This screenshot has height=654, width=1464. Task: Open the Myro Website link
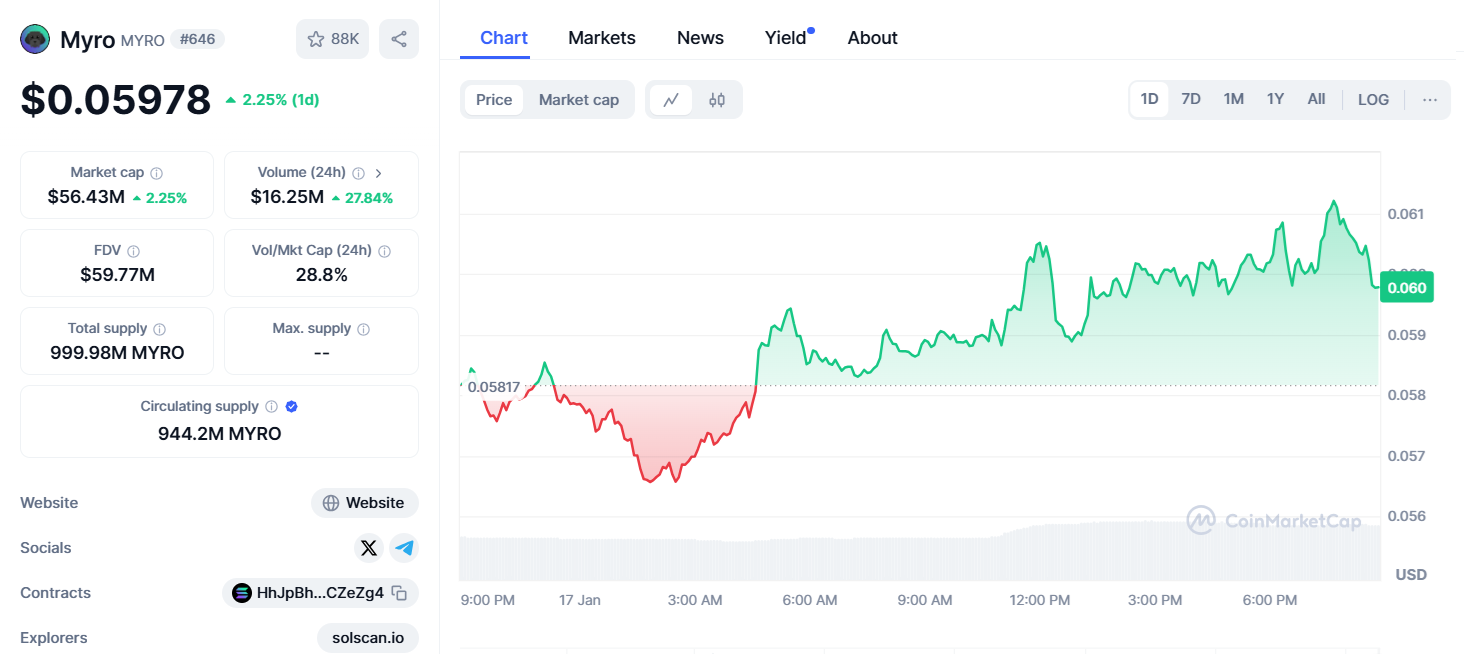365,503
